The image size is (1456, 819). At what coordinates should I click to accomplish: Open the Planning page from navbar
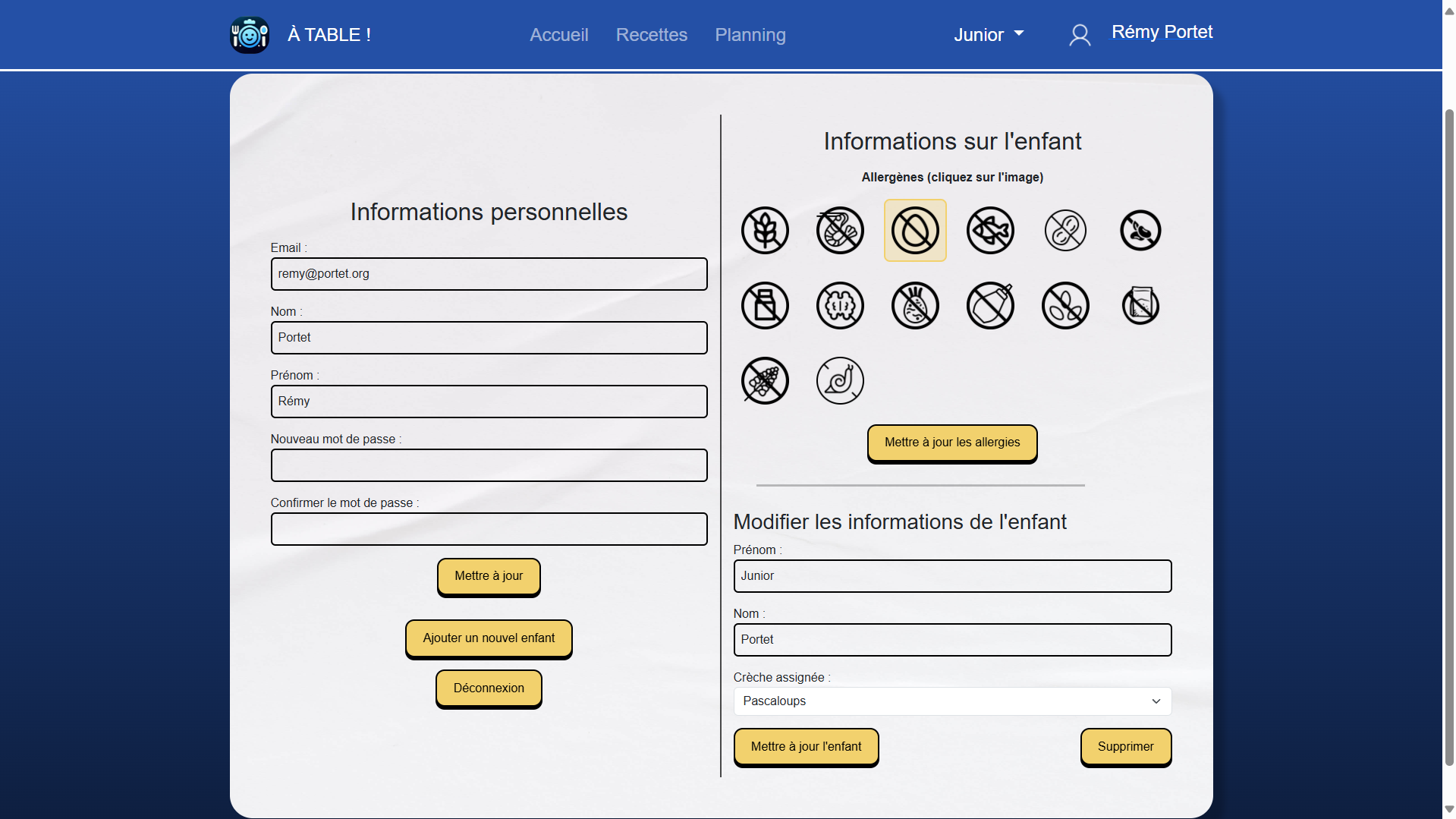[750, 35]
